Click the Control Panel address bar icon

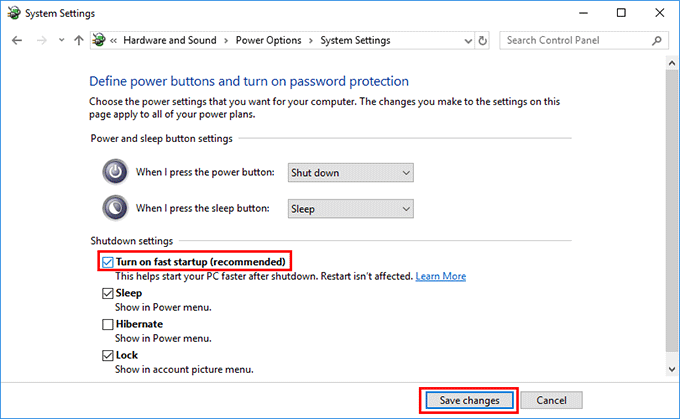99,40
